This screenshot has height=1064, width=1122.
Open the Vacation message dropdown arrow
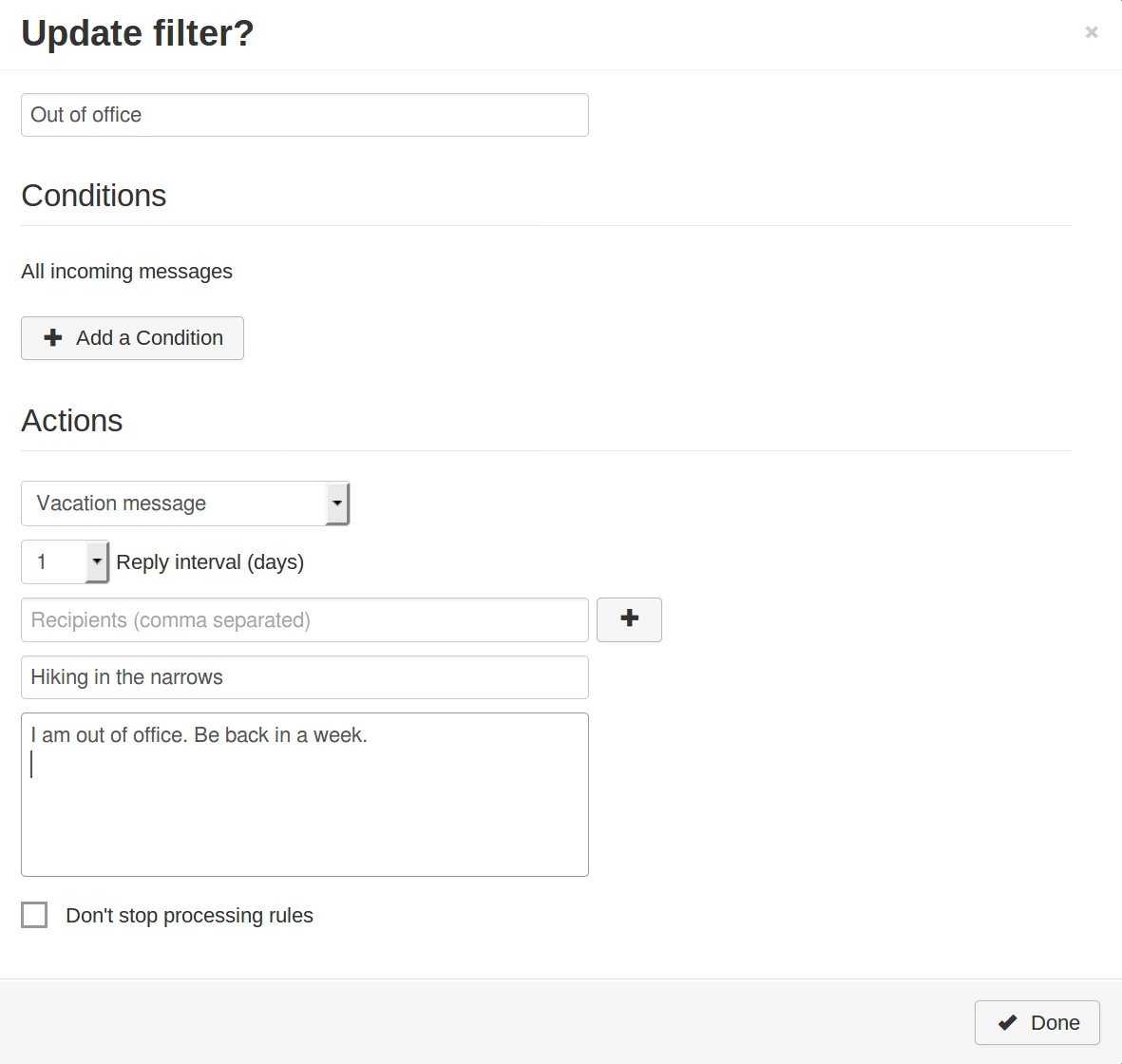[x=337, y=503]
